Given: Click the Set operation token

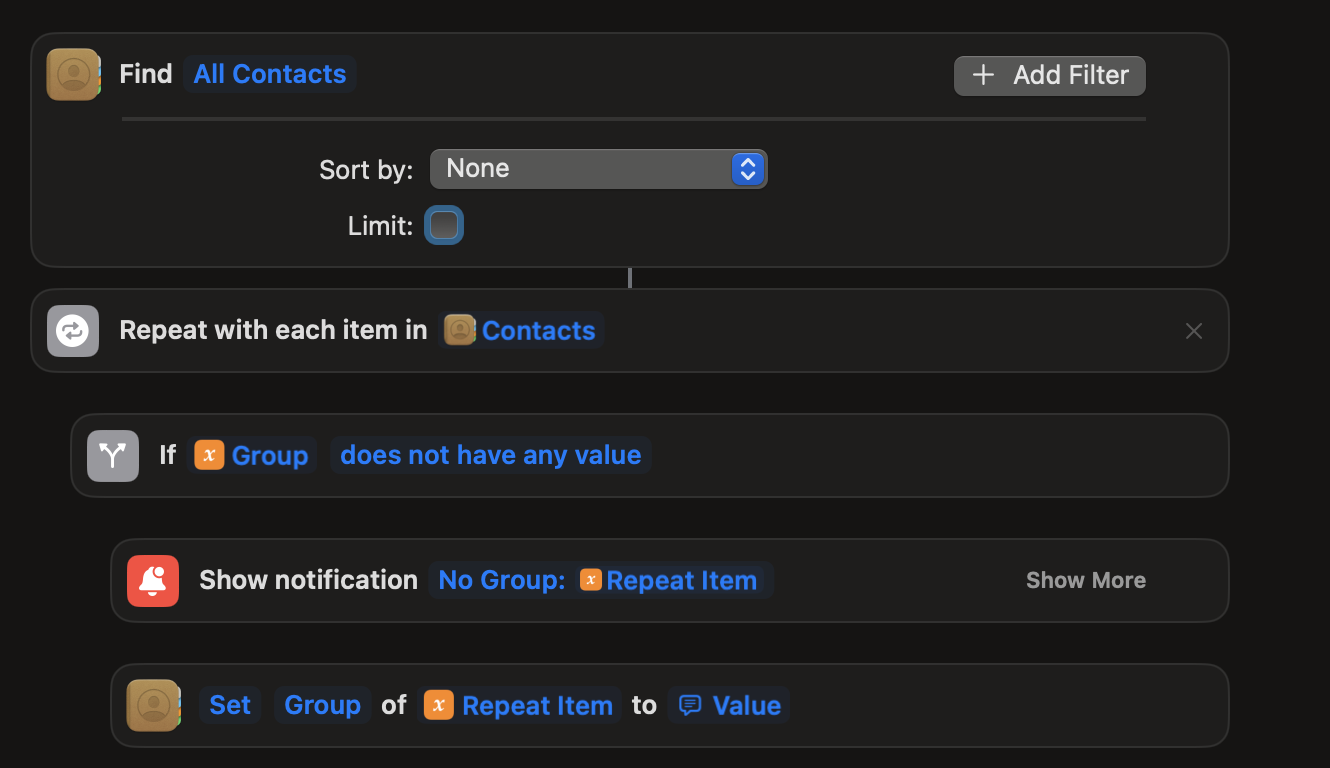Looking at the screenshot, I should pos(230,705).
